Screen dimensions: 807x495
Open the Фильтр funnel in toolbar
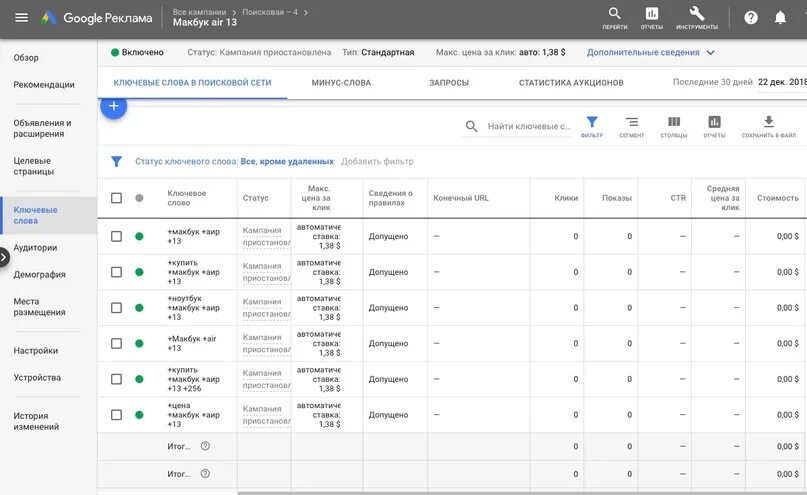592,127
